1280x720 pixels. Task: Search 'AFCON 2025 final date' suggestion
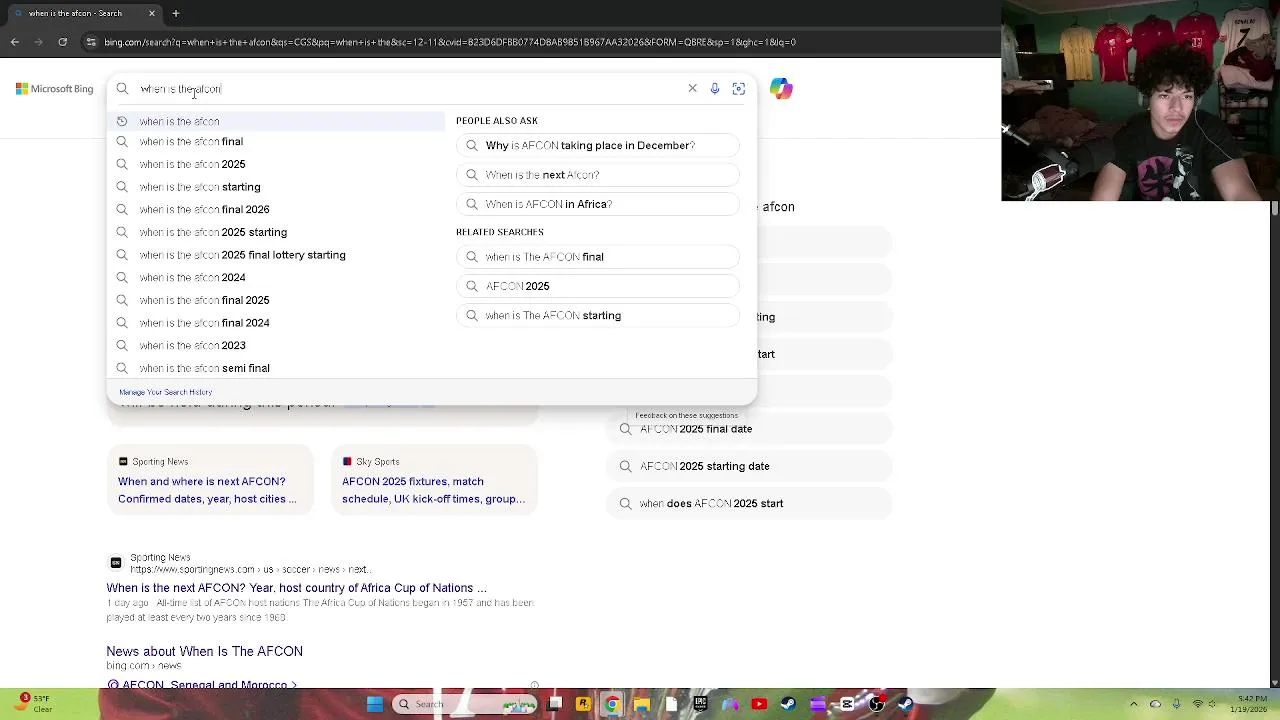[749, 429]
